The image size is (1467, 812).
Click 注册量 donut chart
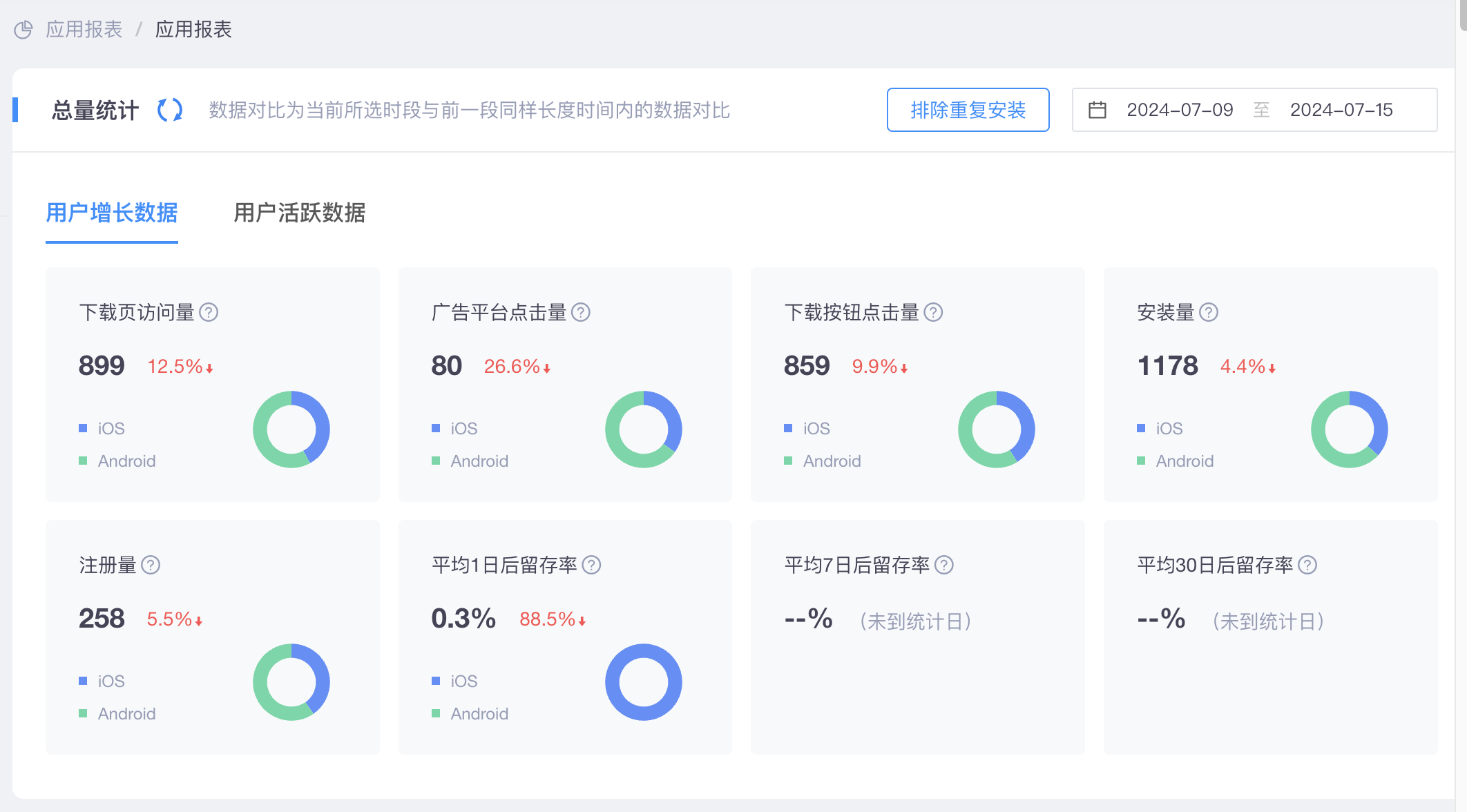pyautogui.click(x=291, y=682)
